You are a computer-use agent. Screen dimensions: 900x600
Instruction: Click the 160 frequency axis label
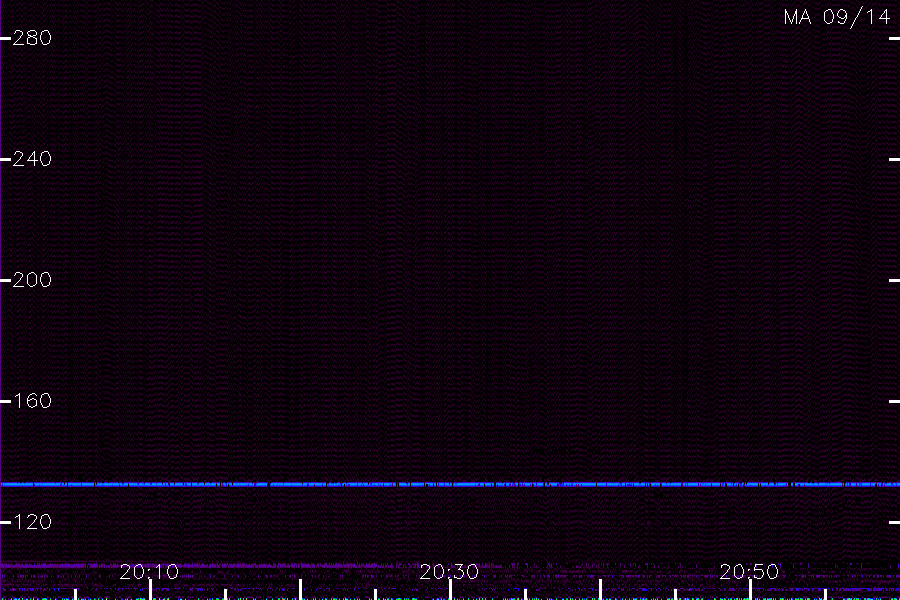[x=32, y=401]
